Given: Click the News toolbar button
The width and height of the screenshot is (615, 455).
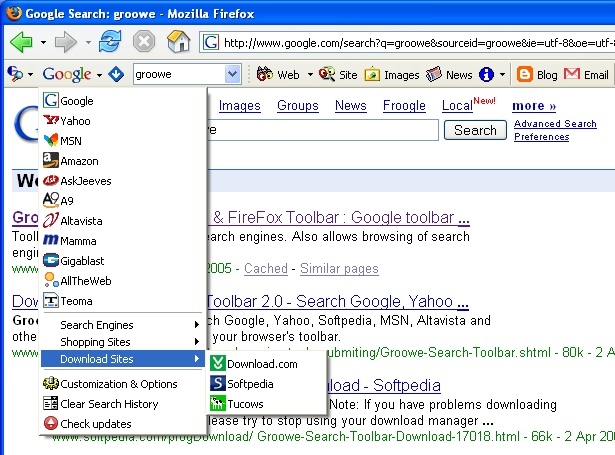Looking at the screenshot, I should pyautogui.click(x=449, y=75).
